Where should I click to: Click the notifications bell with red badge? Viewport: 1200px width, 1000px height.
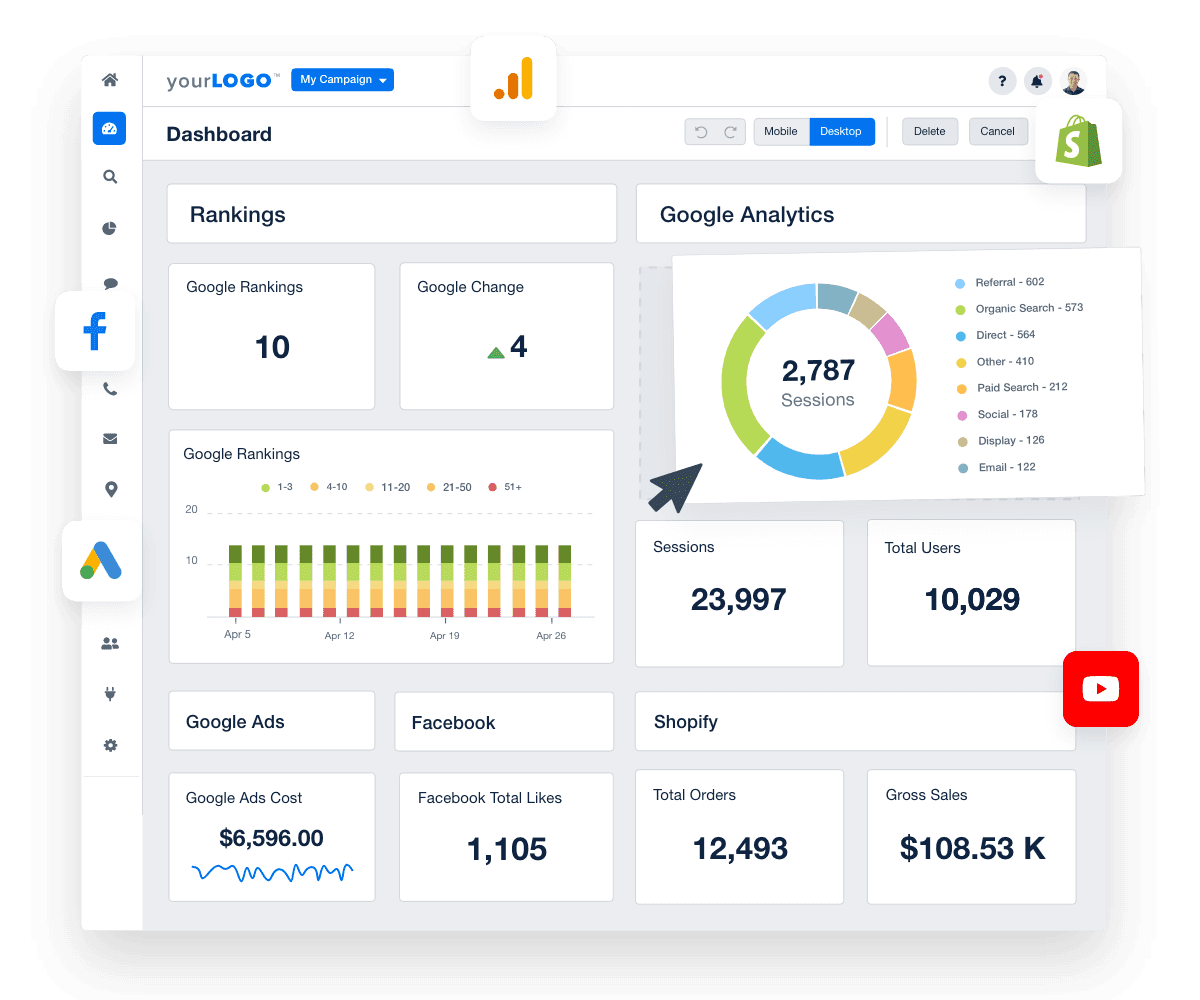coord(1038,81)
